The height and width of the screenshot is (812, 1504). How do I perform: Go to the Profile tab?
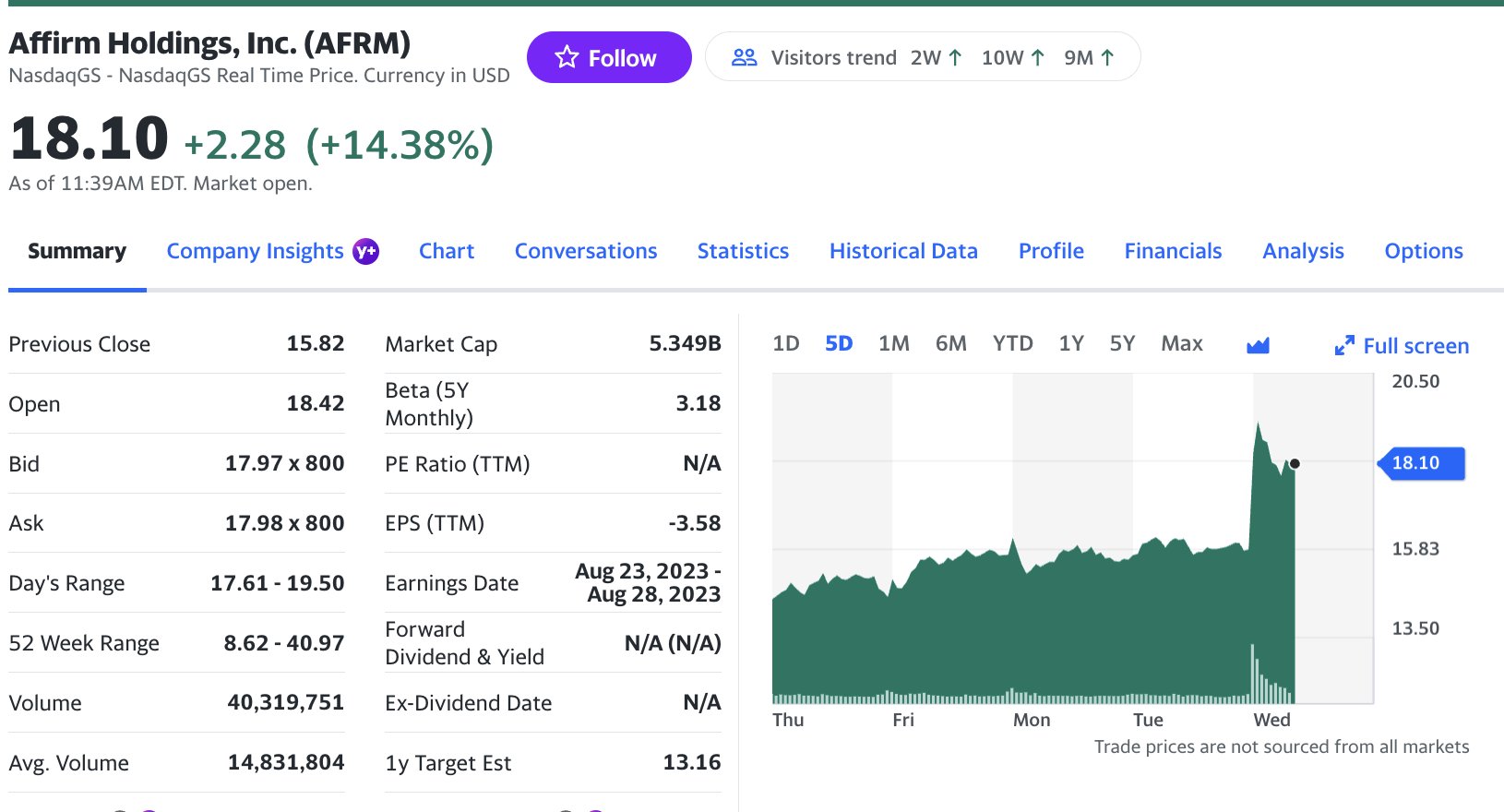click(1051, 251)
